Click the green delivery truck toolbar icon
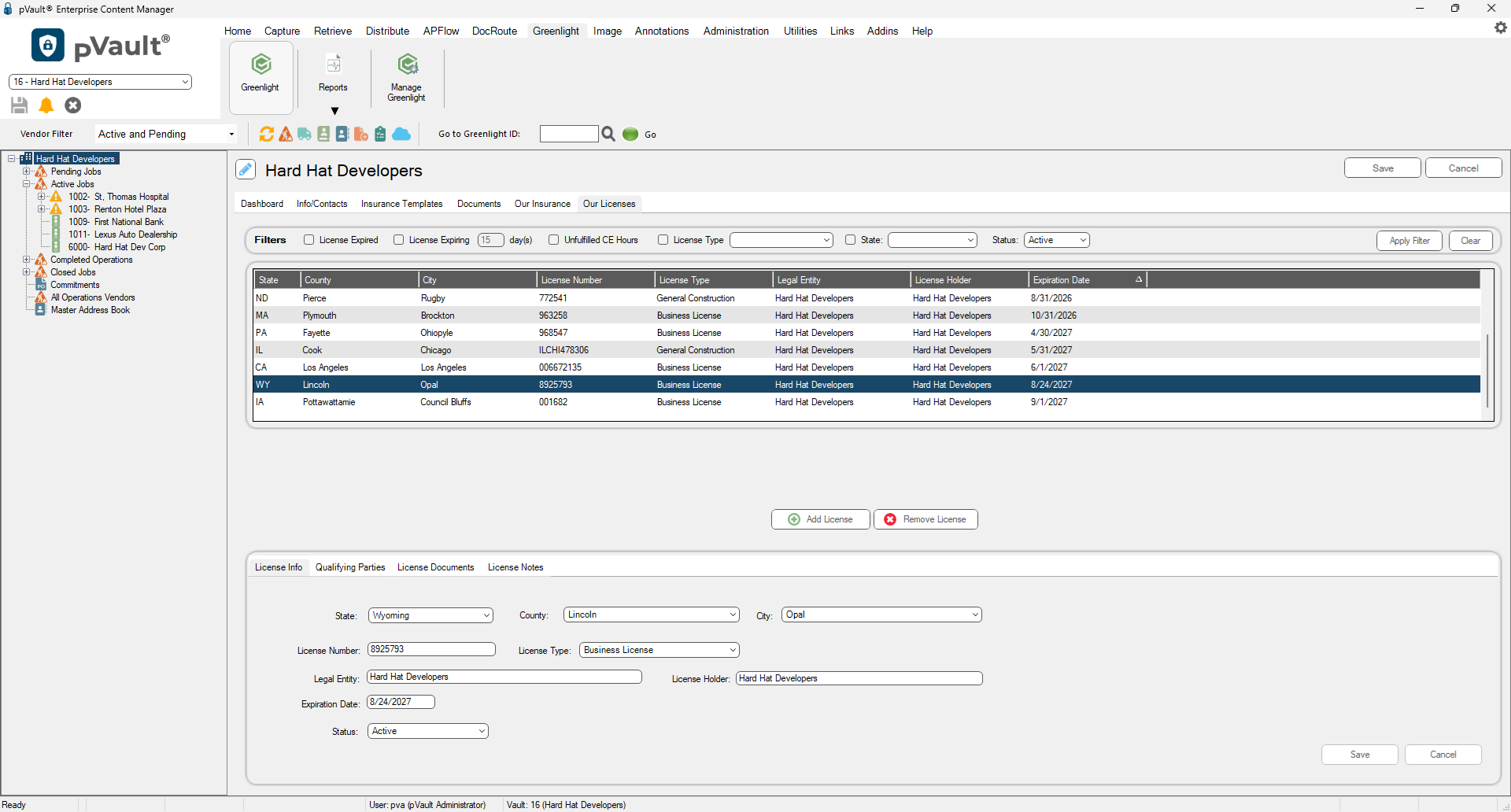This screenshot has width=1511, height=812. [x=305, y=134]
